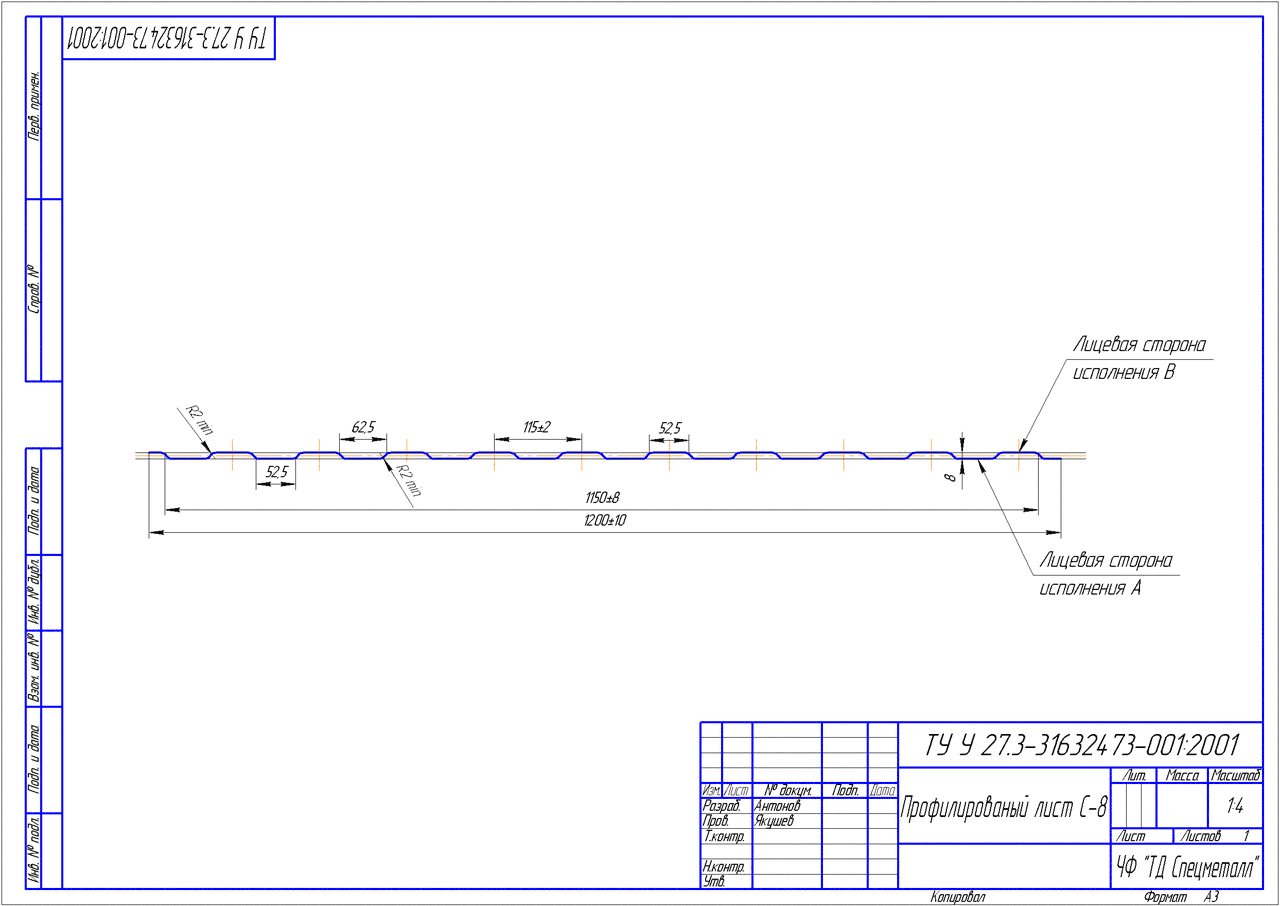Viewport: 1280px width, 906px height.
Task: Click the Масштаб header cell
Action: 1236,775
